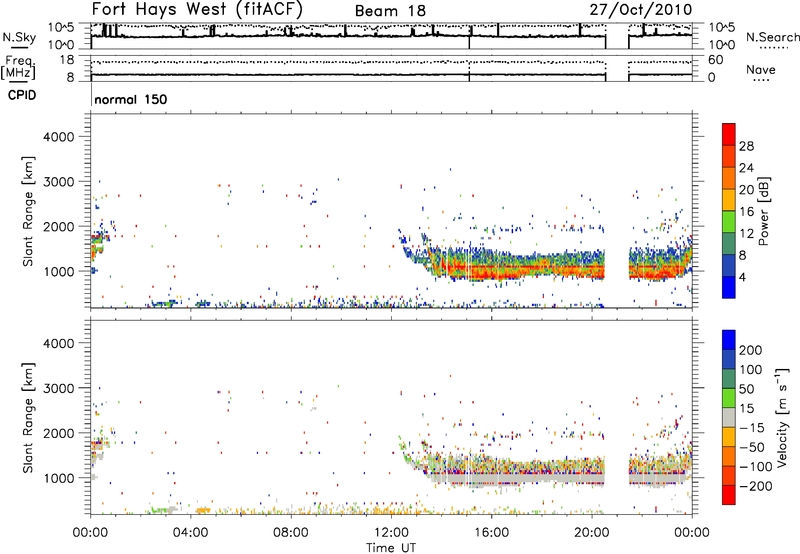Click the "2000" tick in velocity panel
Viewport: 800px width, 554px height.
pos(59,433)
